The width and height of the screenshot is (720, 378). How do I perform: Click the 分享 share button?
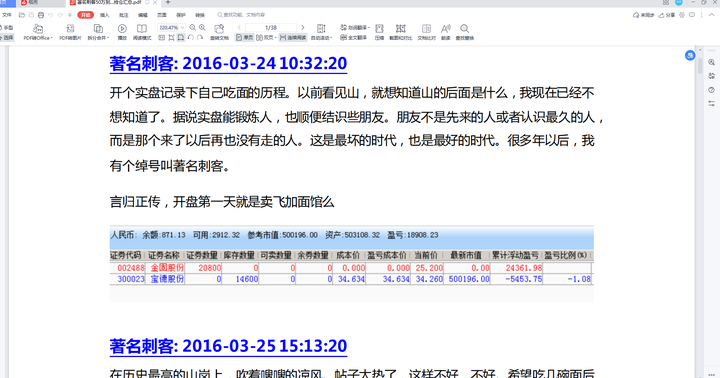click(667, 15)
